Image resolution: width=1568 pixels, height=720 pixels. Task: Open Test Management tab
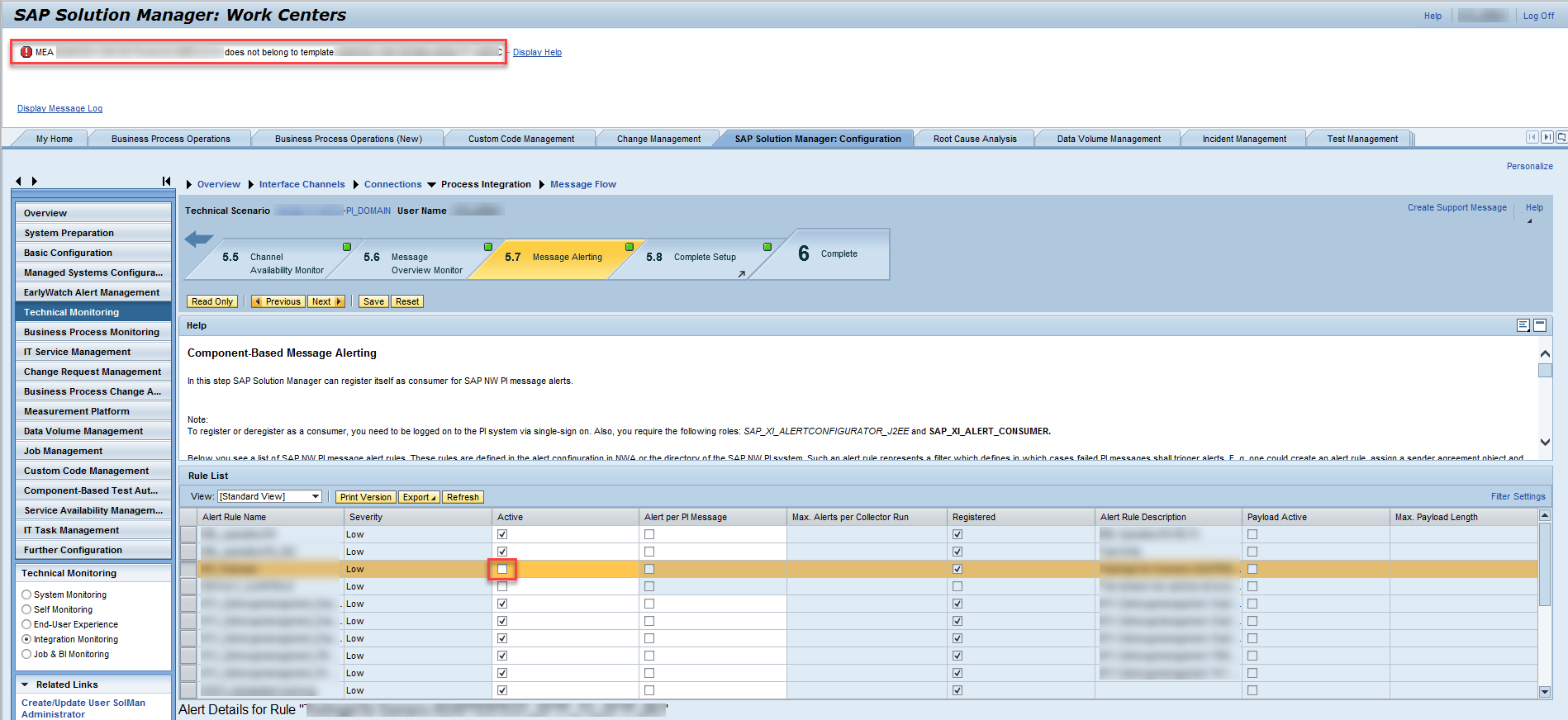pyautogui.click(x=1362, y=139)
